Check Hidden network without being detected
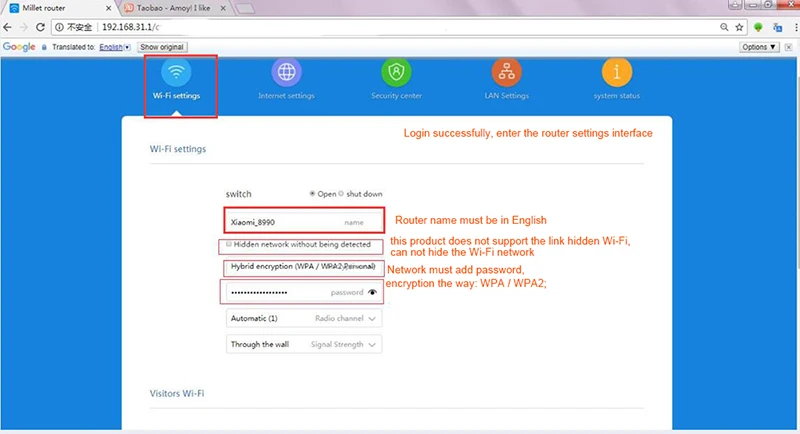This screenshot has height=434, width=800. [229, 244]
